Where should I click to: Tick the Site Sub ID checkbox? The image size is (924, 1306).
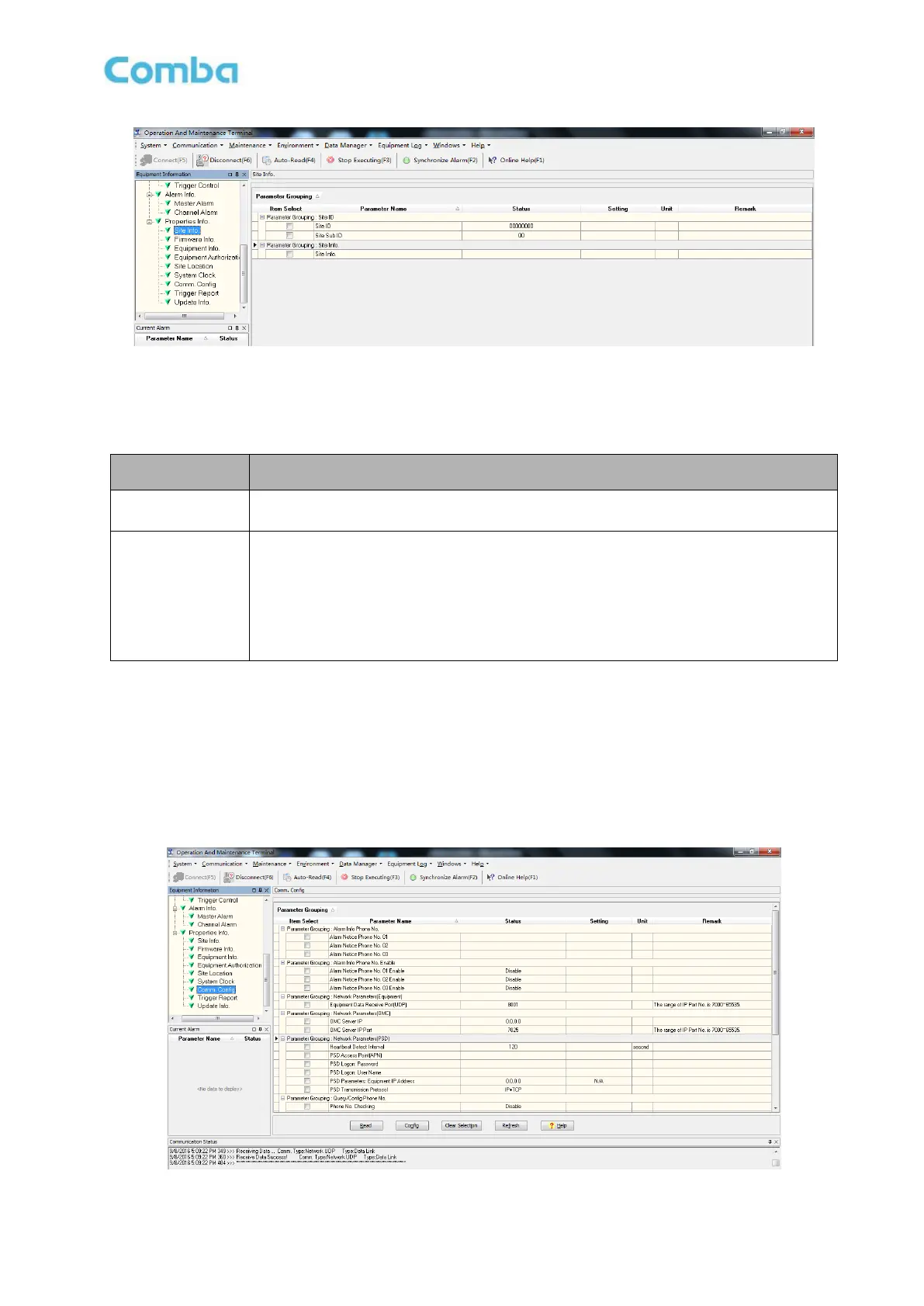pyautogui.click(x=289, y=235)
